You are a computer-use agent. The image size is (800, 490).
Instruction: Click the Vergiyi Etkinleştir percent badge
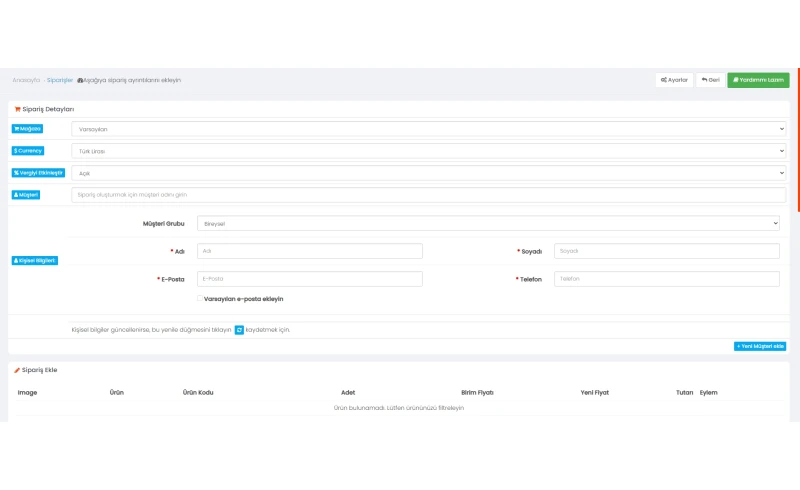coord(37,173)
